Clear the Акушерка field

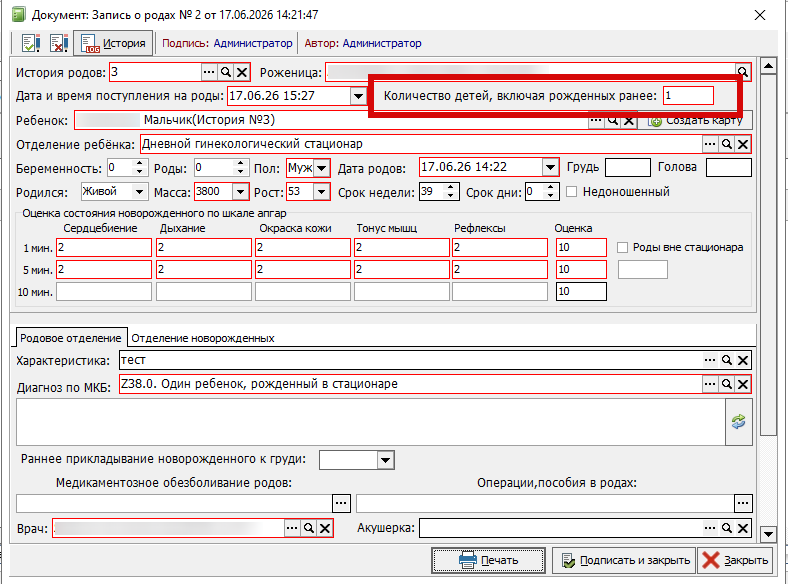743,528
